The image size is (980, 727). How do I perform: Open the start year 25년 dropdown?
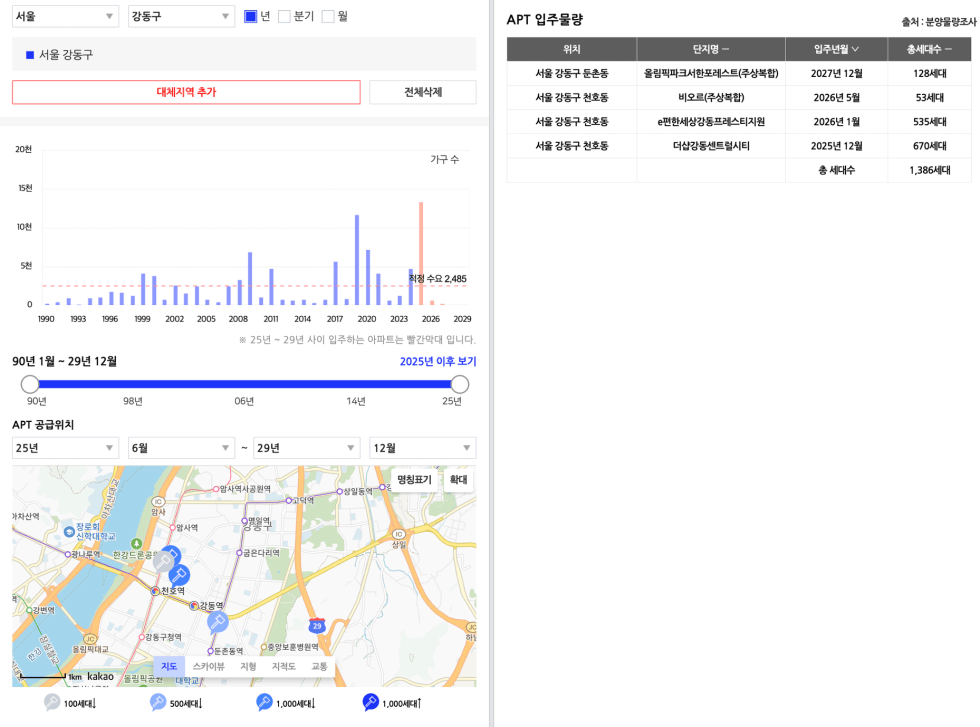pos(65,448)
